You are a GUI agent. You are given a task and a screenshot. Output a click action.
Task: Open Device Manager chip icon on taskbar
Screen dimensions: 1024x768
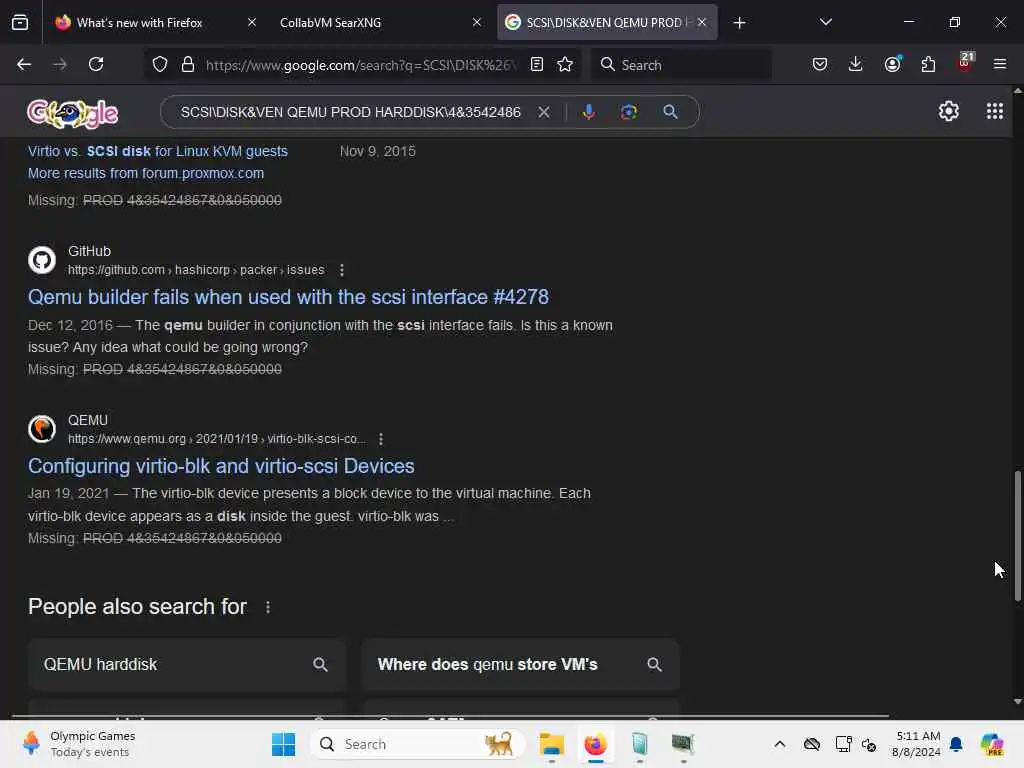coord(682,744)
